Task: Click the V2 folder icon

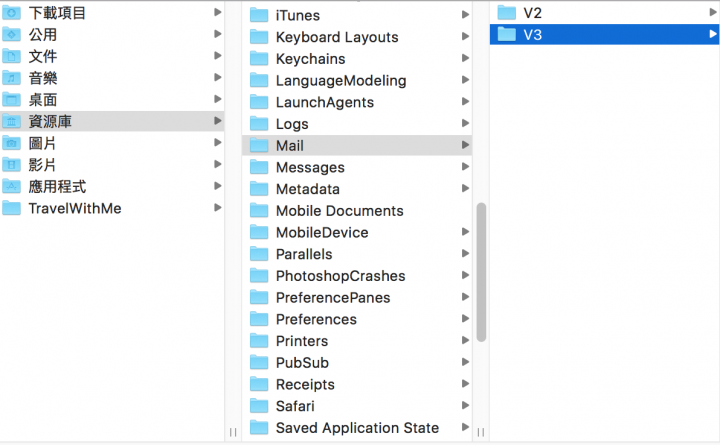Action: click(507, 12)
